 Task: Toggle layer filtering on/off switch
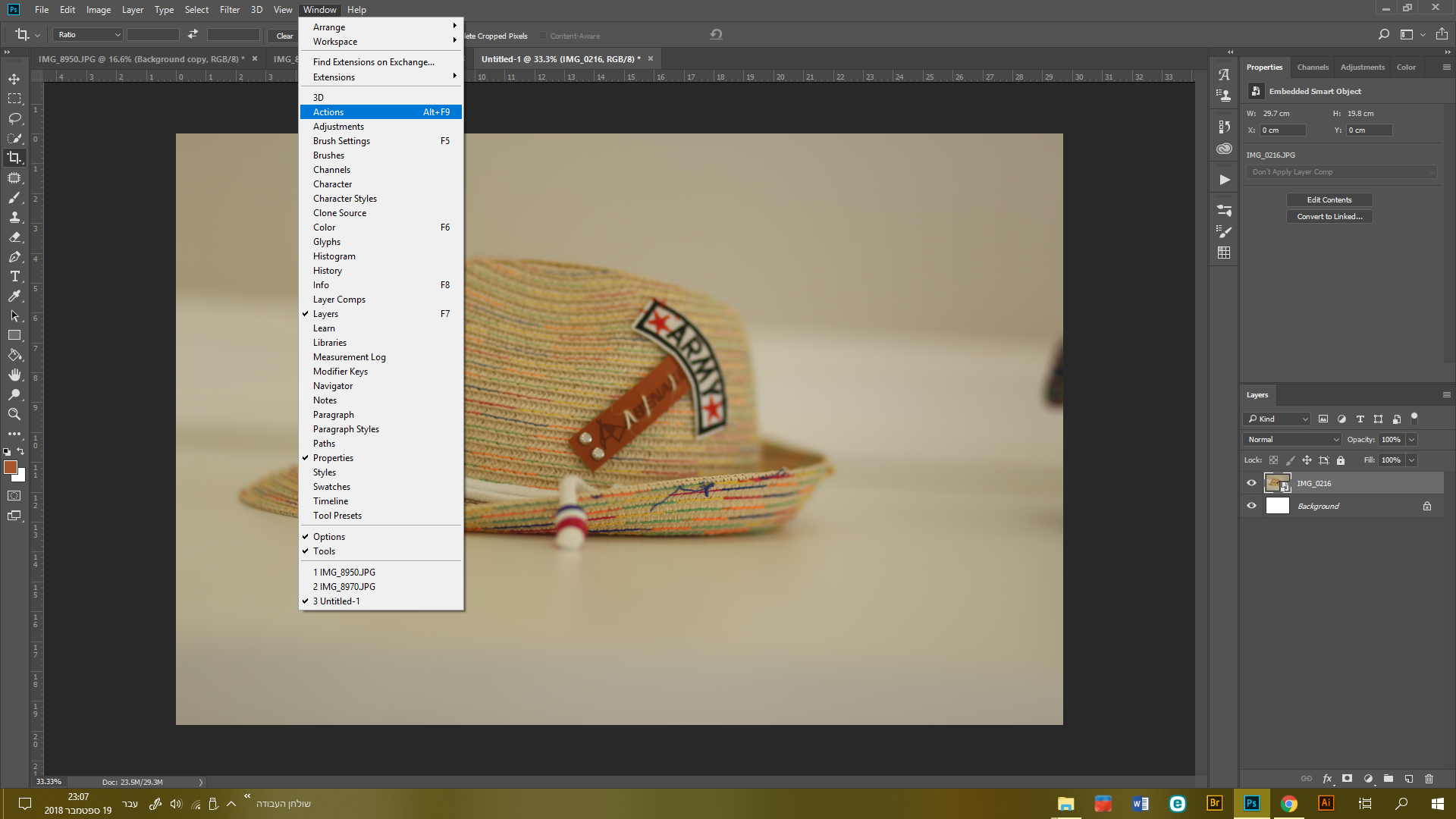tap(1414, 418)
